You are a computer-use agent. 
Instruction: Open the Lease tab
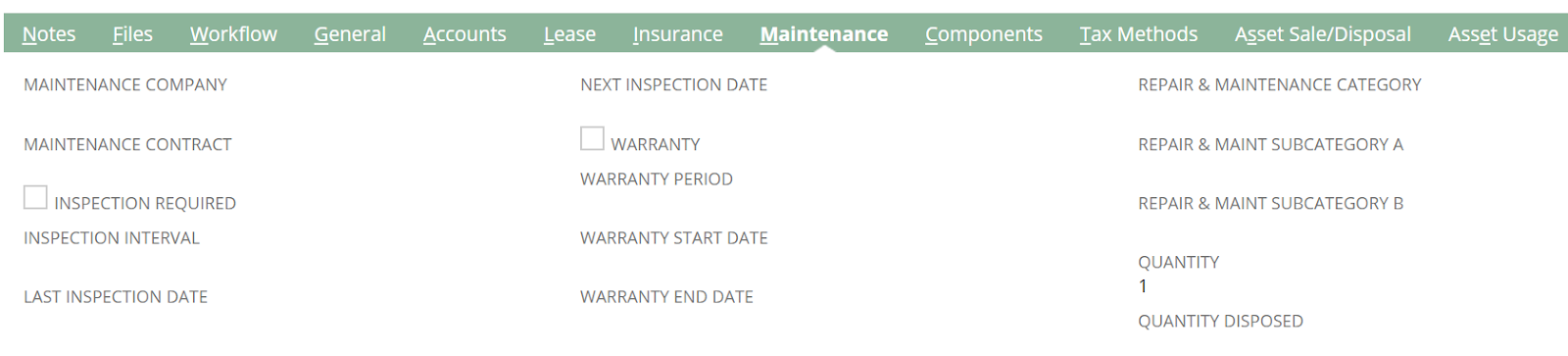(x=569, y=34)
